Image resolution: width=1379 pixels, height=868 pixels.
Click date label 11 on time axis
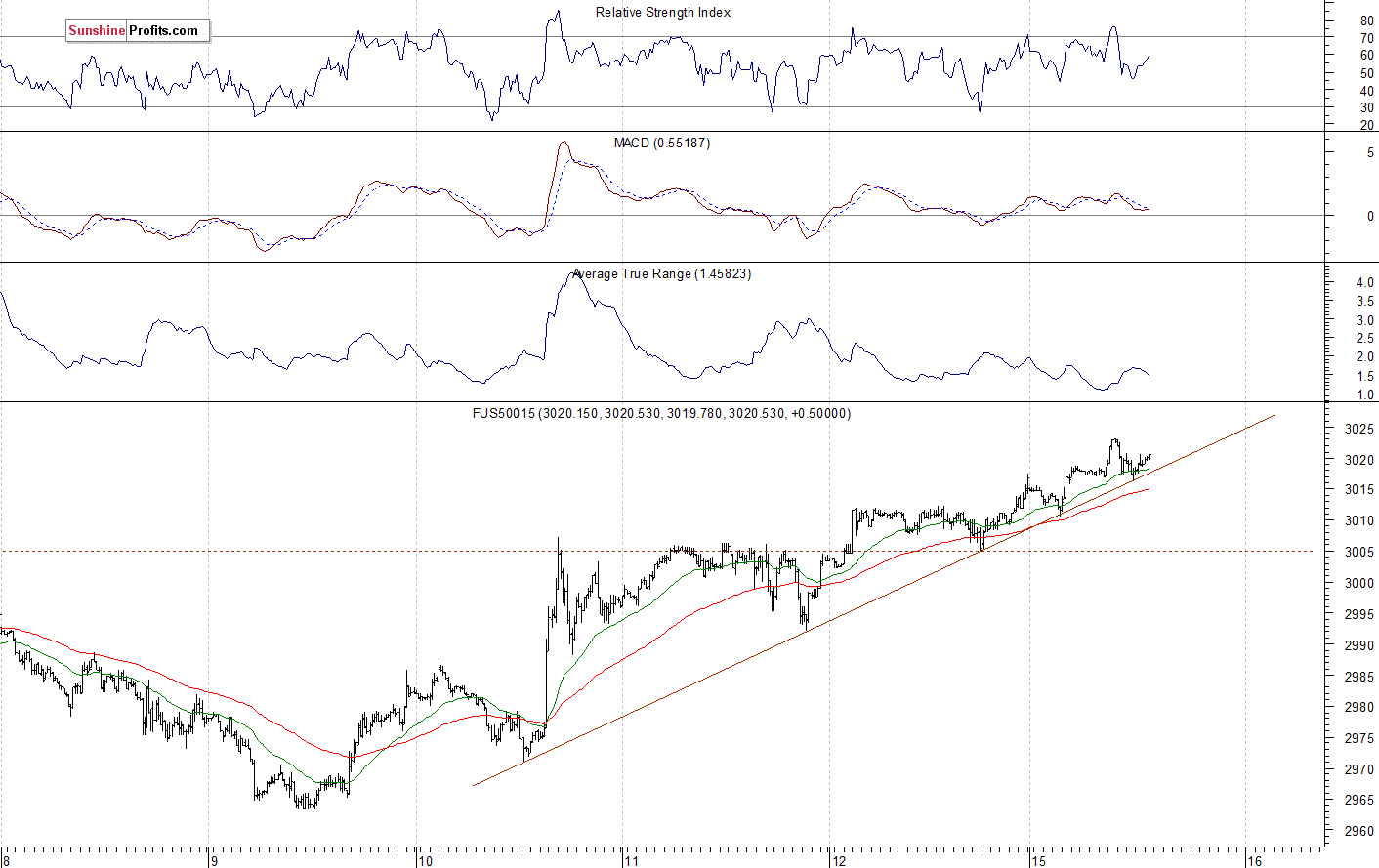(x=631, y=861)
